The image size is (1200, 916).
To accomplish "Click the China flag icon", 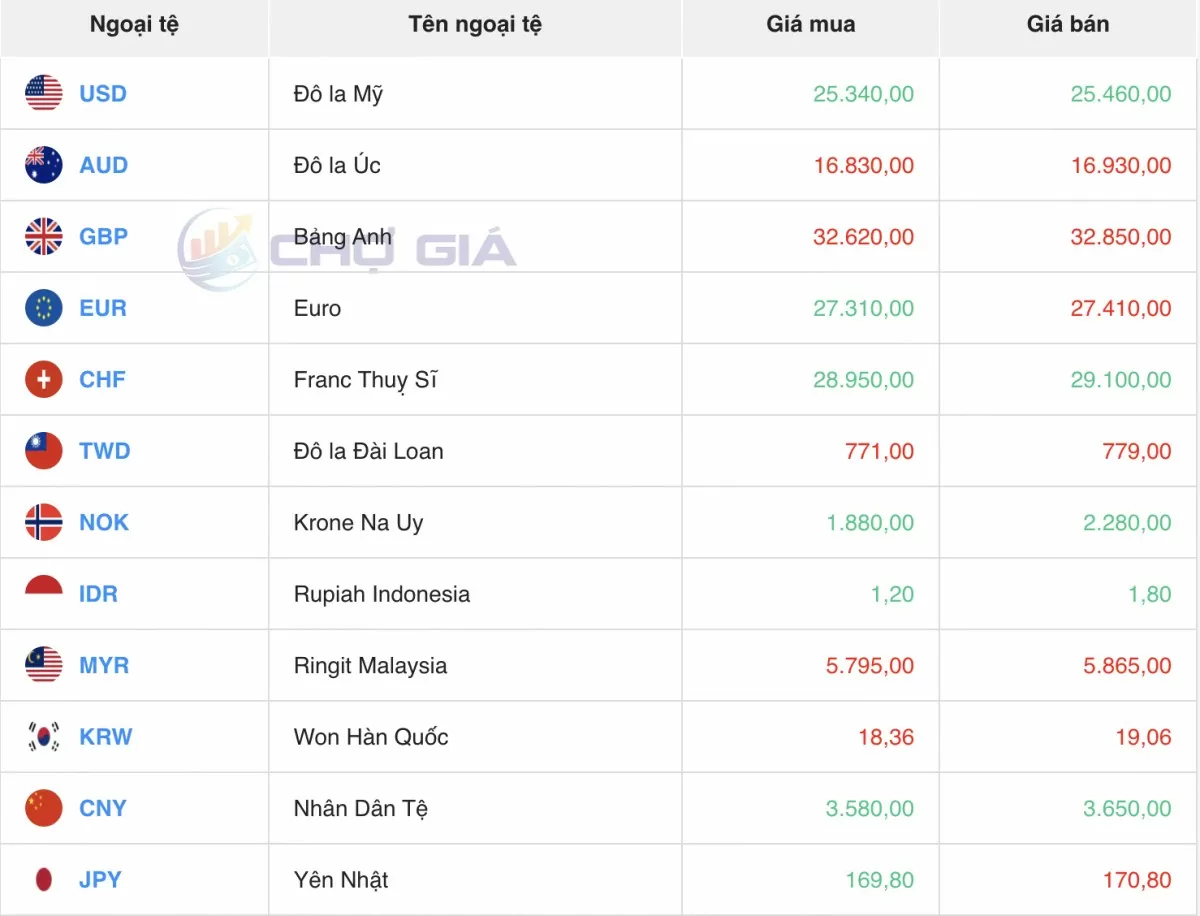I will [44, 808].
